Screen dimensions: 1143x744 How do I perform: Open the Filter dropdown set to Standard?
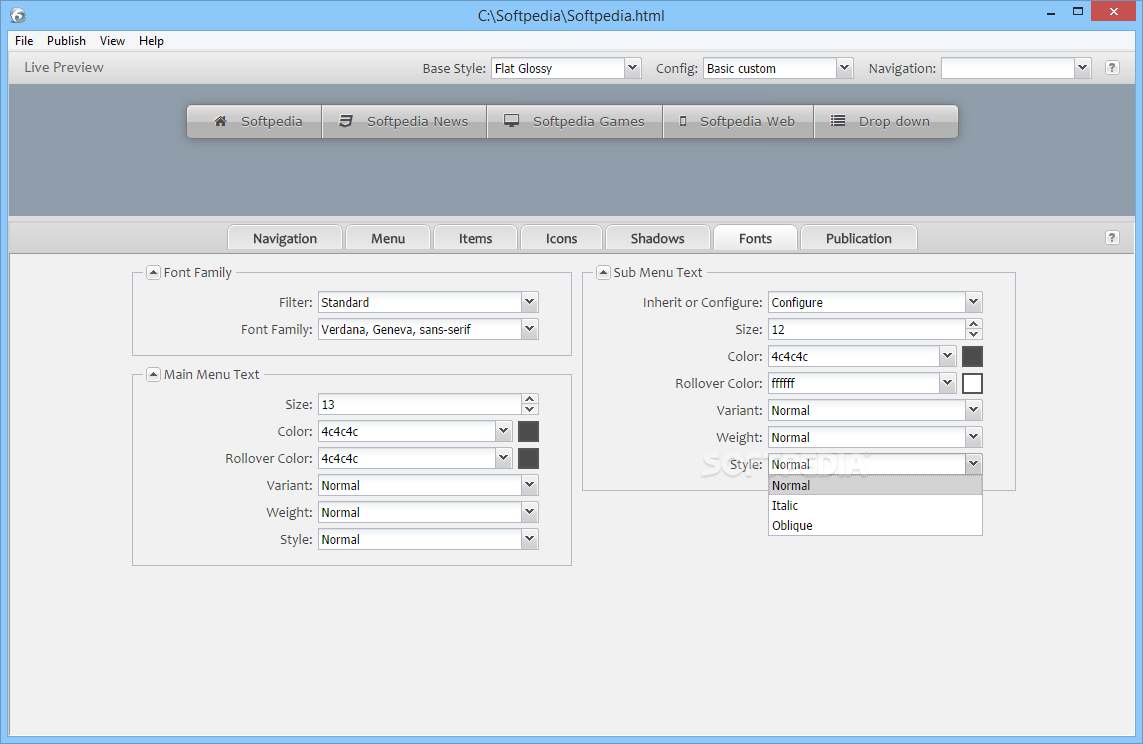pos(530,302)
